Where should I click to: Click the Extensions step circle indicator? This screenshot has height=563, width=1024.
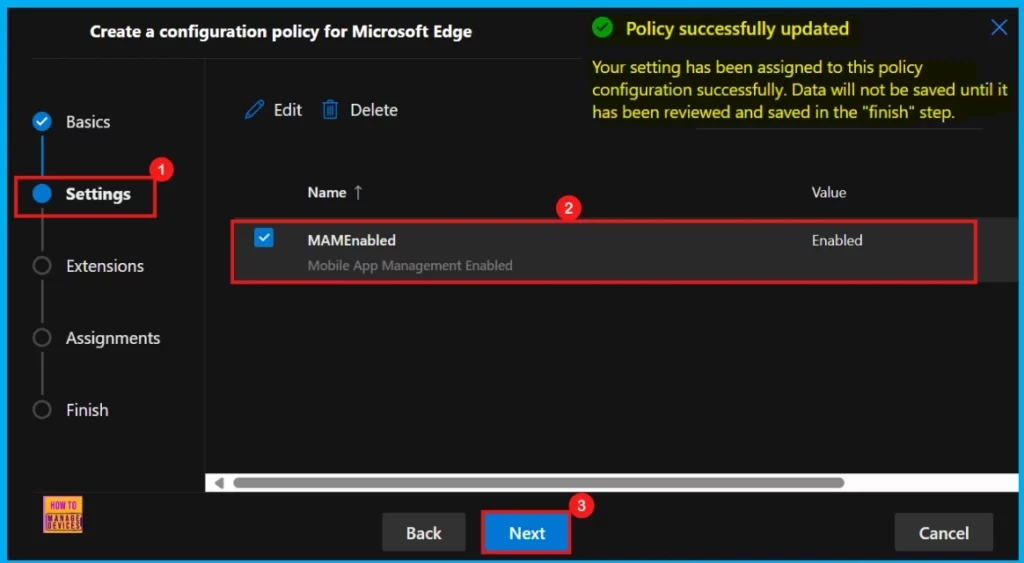[42, 266]
